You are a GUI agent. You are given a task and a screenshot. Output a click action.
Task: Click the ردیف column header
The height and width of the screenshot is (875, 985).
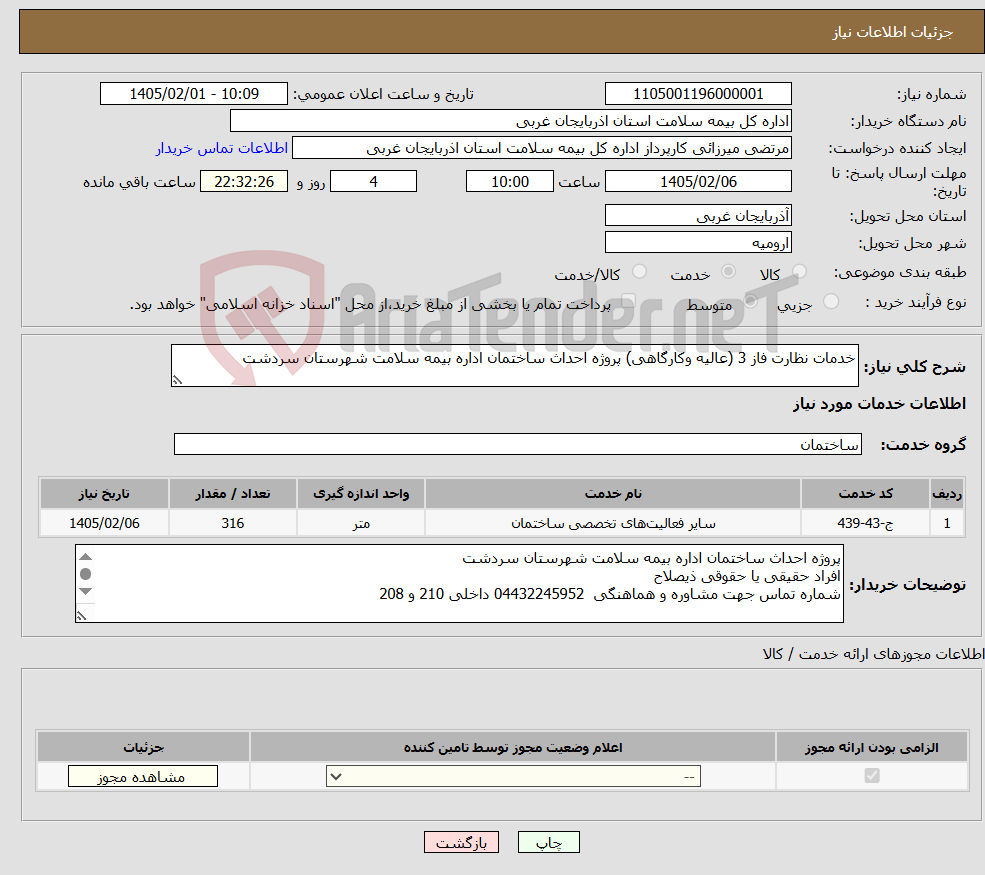tap(947, 493)
